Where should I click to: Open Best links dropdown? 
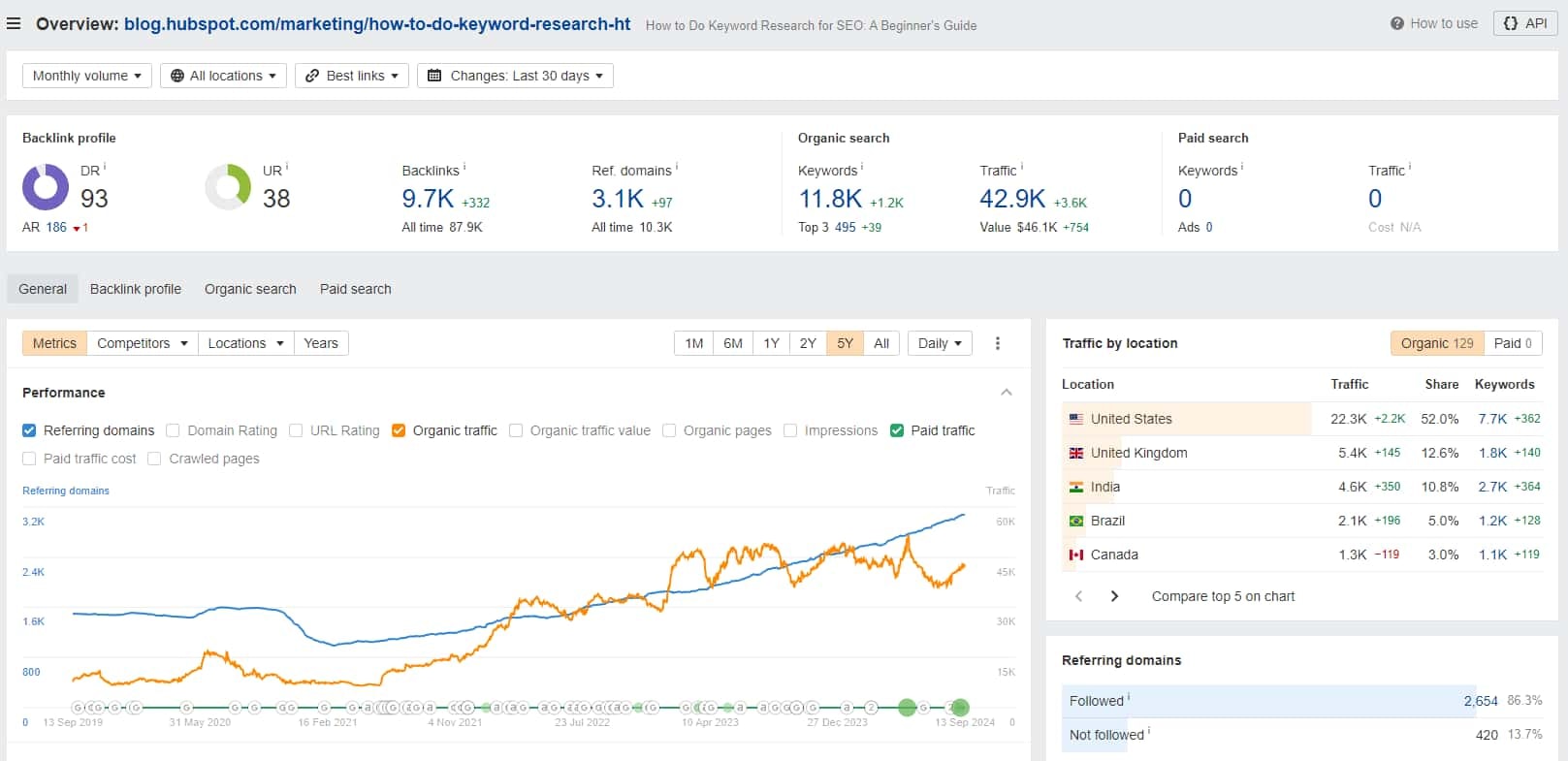click(x=352, y=76)
